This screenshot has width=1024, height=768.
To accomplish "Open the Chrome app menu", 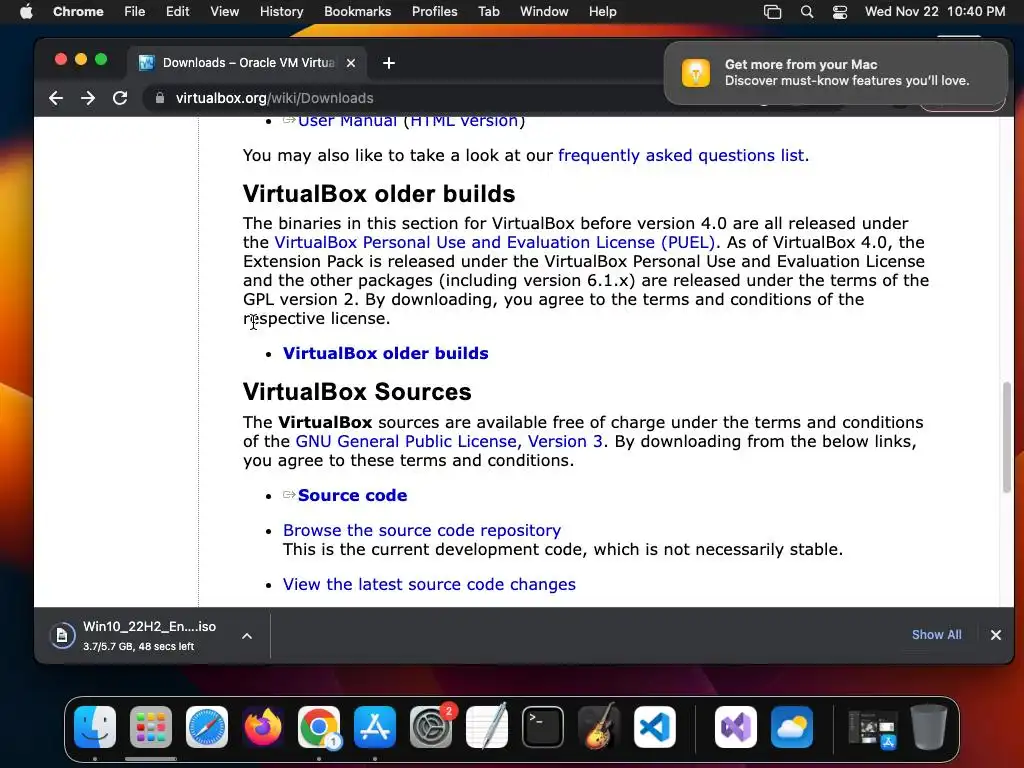I will 78,12.
